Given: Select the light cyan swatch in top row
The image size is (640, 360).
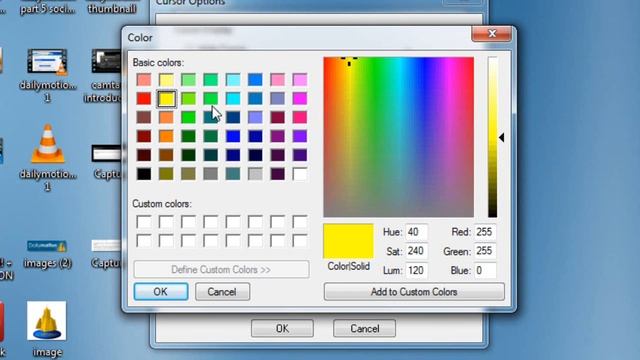Looking at the screenshot, I should [x=233, y=80].
